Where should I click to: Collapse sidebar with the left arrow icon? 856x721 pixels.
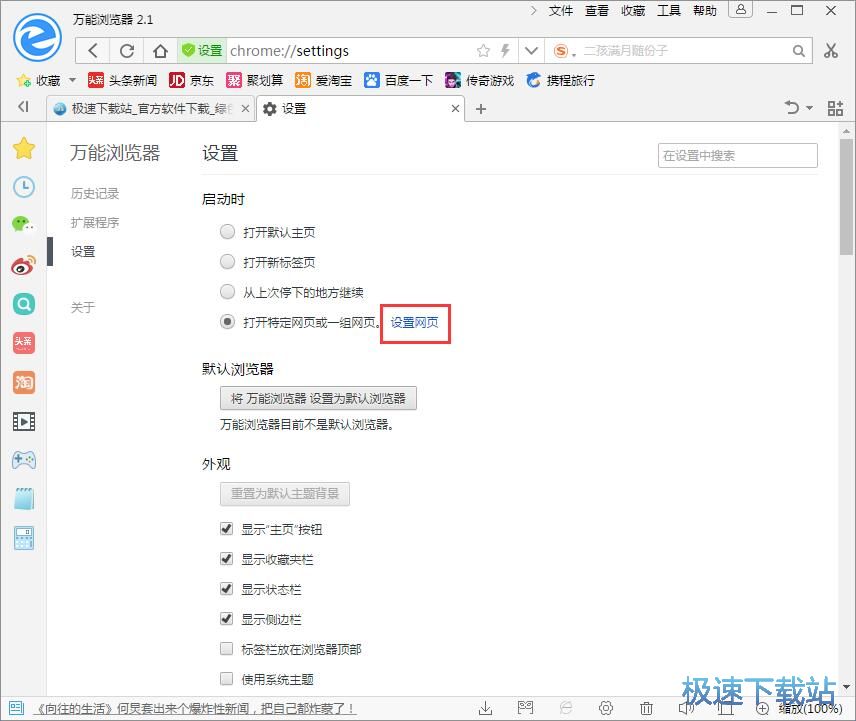point(23,106)
